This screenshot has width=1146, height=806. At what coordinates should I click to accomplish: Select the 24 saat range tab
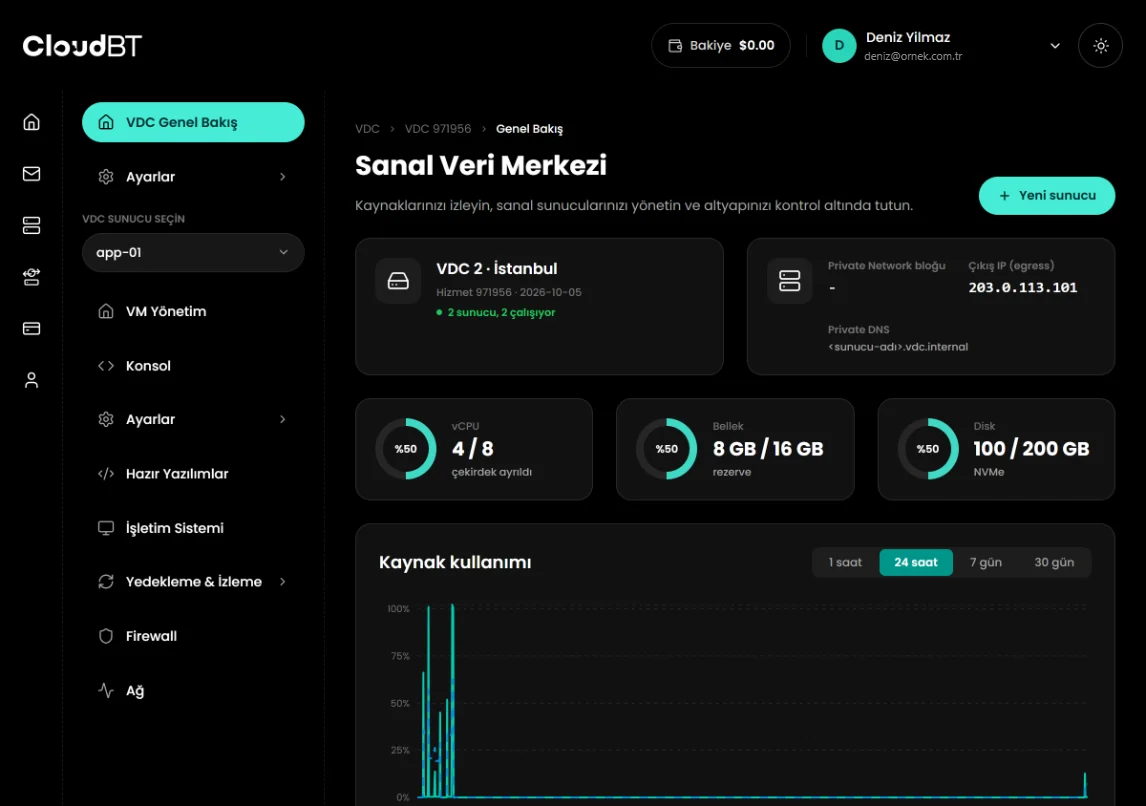click(x=916, y=563)
